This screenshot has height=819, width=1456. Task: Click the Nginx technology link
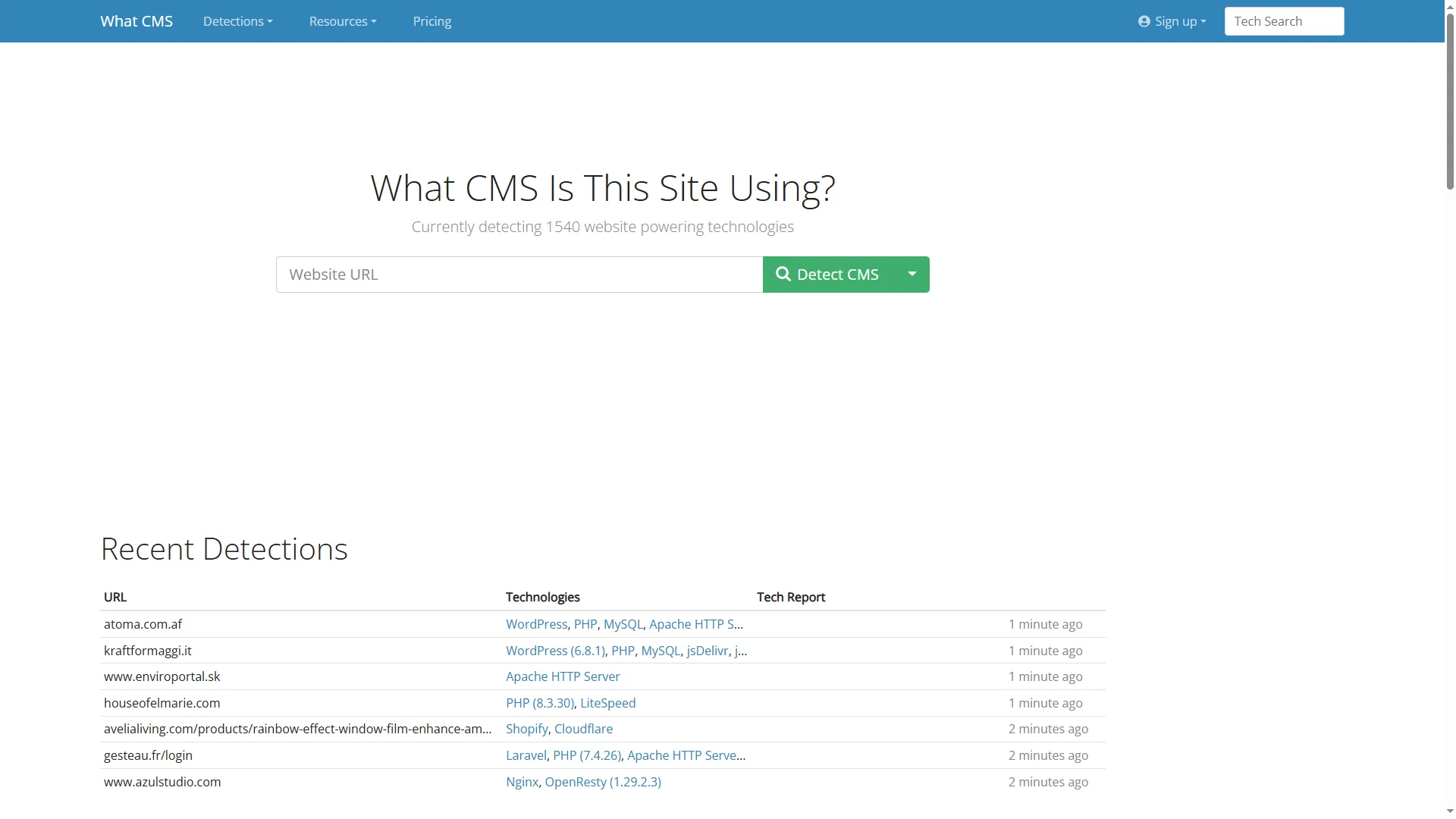(522, 782)
